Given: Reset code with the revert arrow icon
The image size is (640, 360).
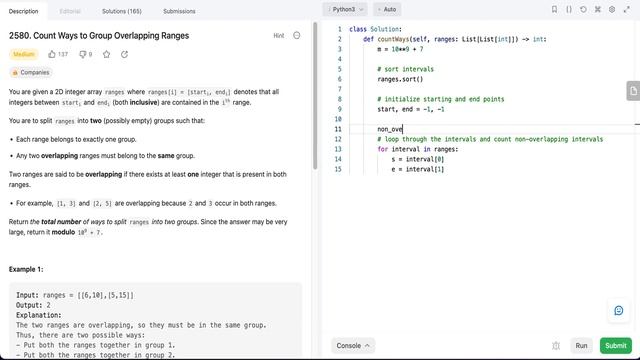Looking at the screenshot, I should coord(583,9).
